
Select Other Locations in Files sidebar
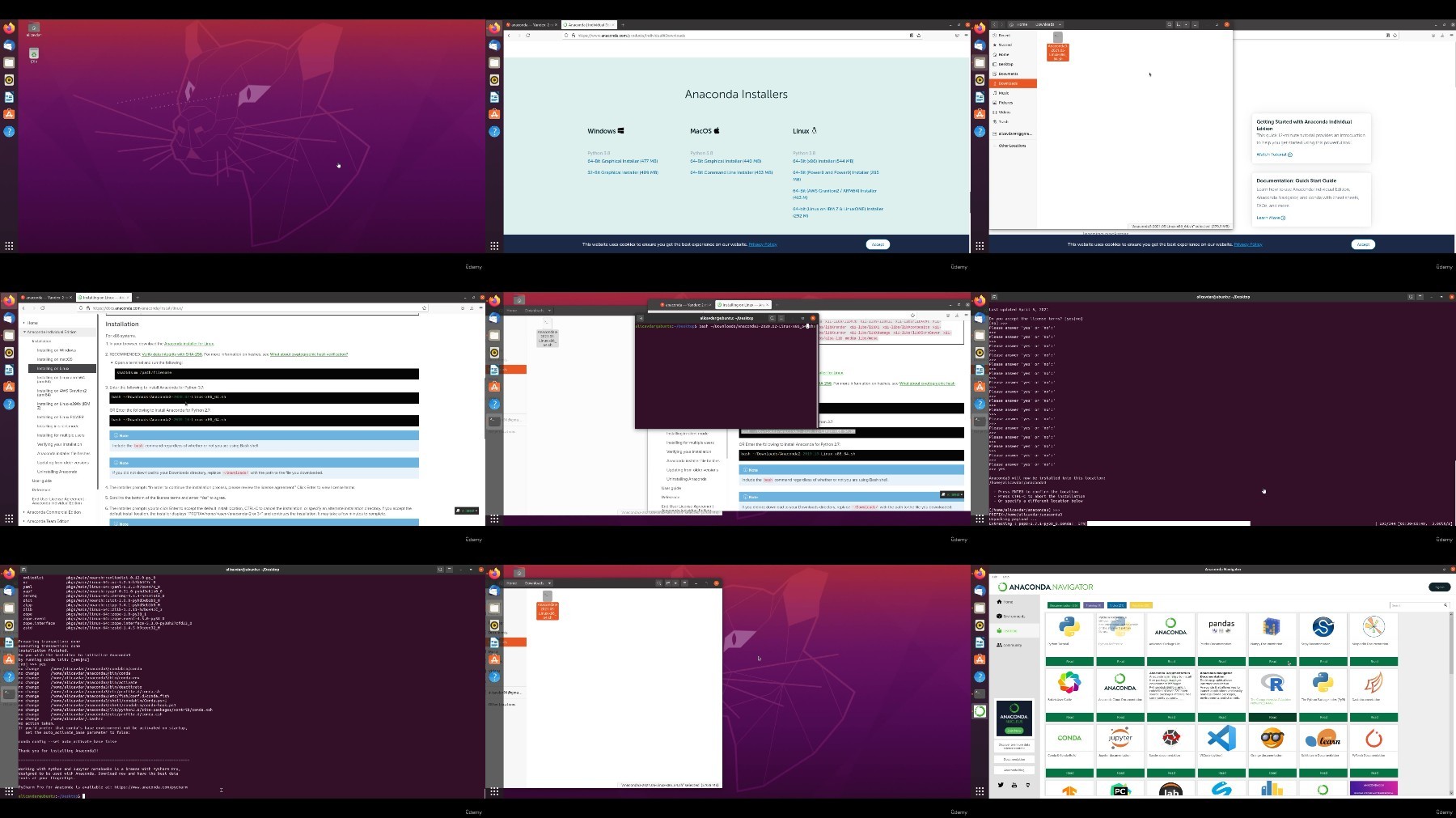1012,146
